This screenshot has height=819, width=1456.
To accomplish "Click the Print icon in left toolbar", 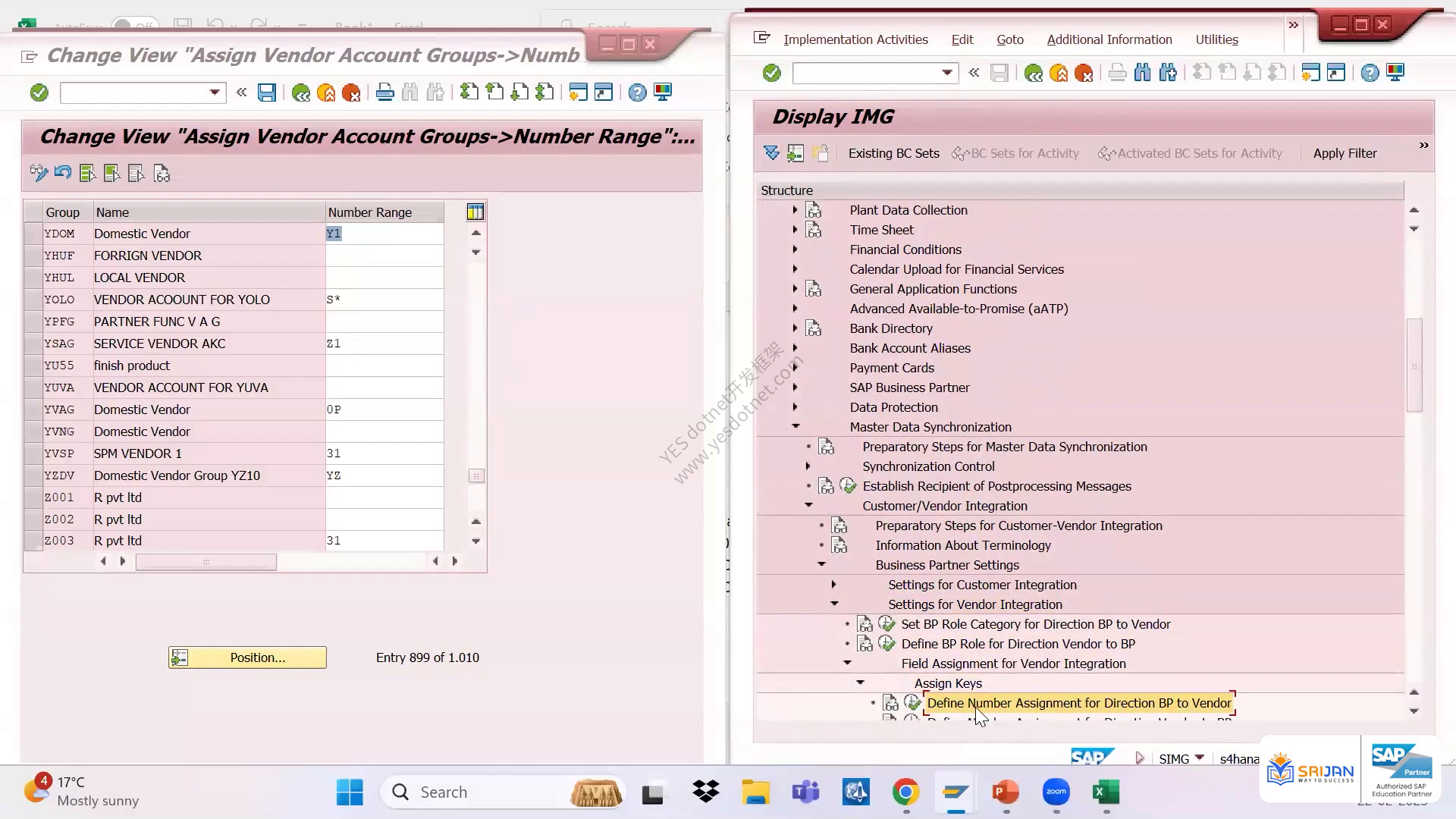I will coord(385,93).
